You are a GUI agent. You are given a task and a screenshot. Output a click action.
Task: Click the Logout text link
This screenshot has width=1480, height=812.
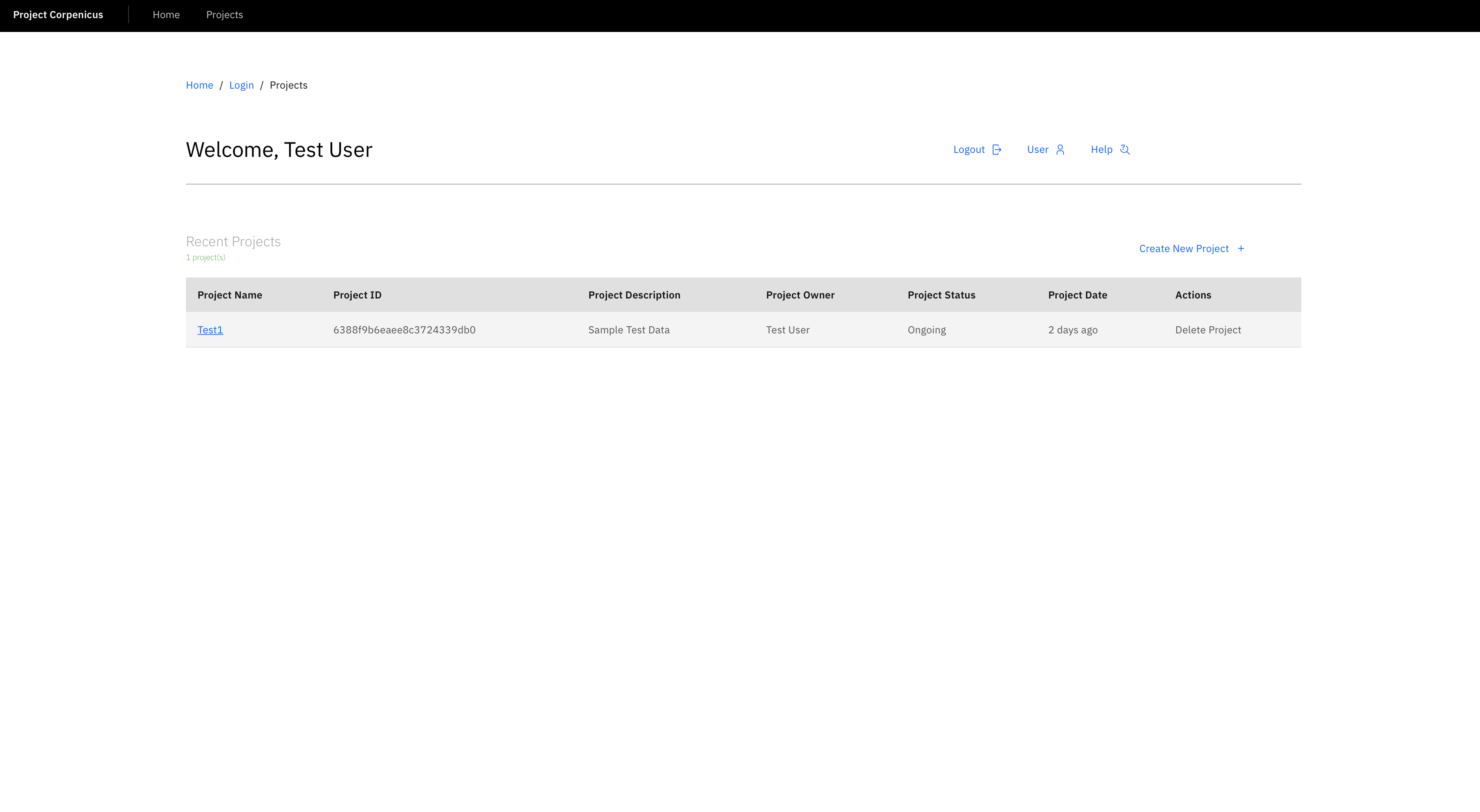(x=969, y=149)
